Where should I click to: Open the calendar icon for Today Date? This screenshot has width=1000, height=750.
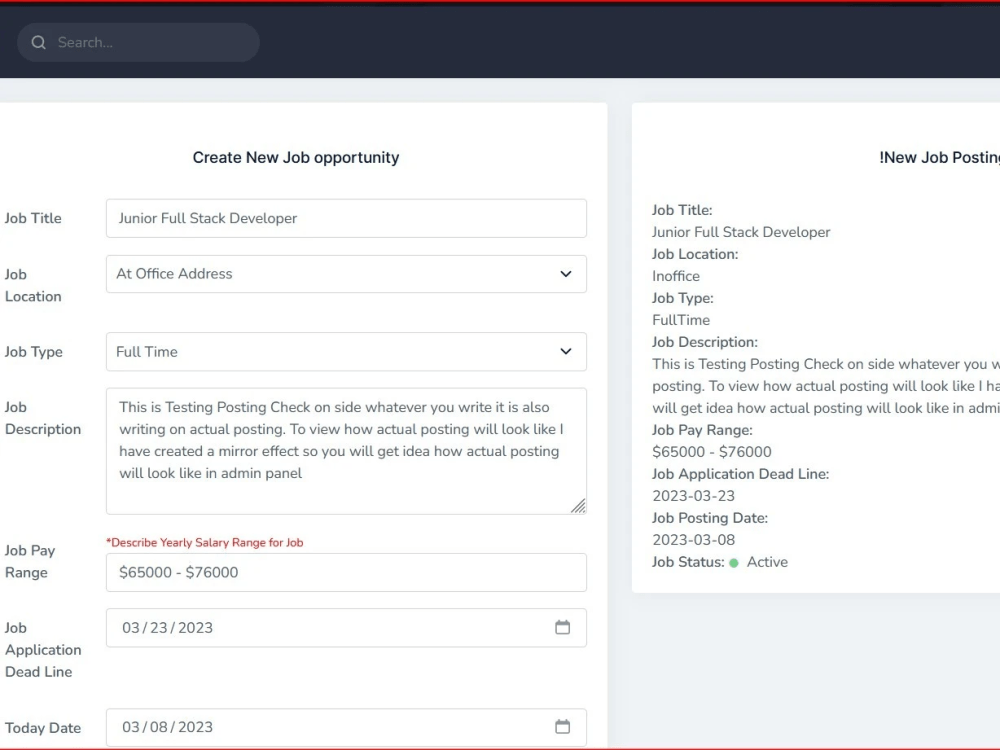point(562,727)
